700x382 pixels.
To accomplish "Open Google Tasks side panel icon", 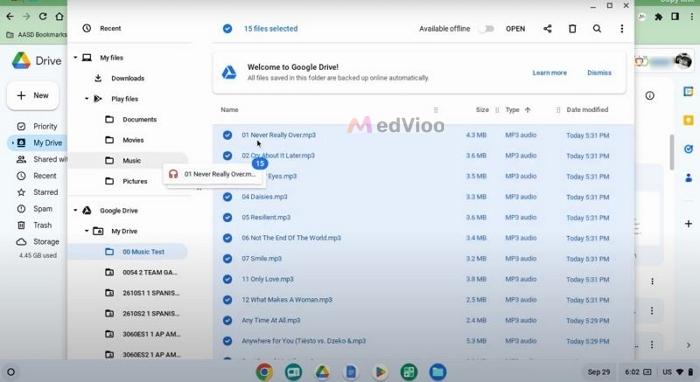I will [688, 149].
